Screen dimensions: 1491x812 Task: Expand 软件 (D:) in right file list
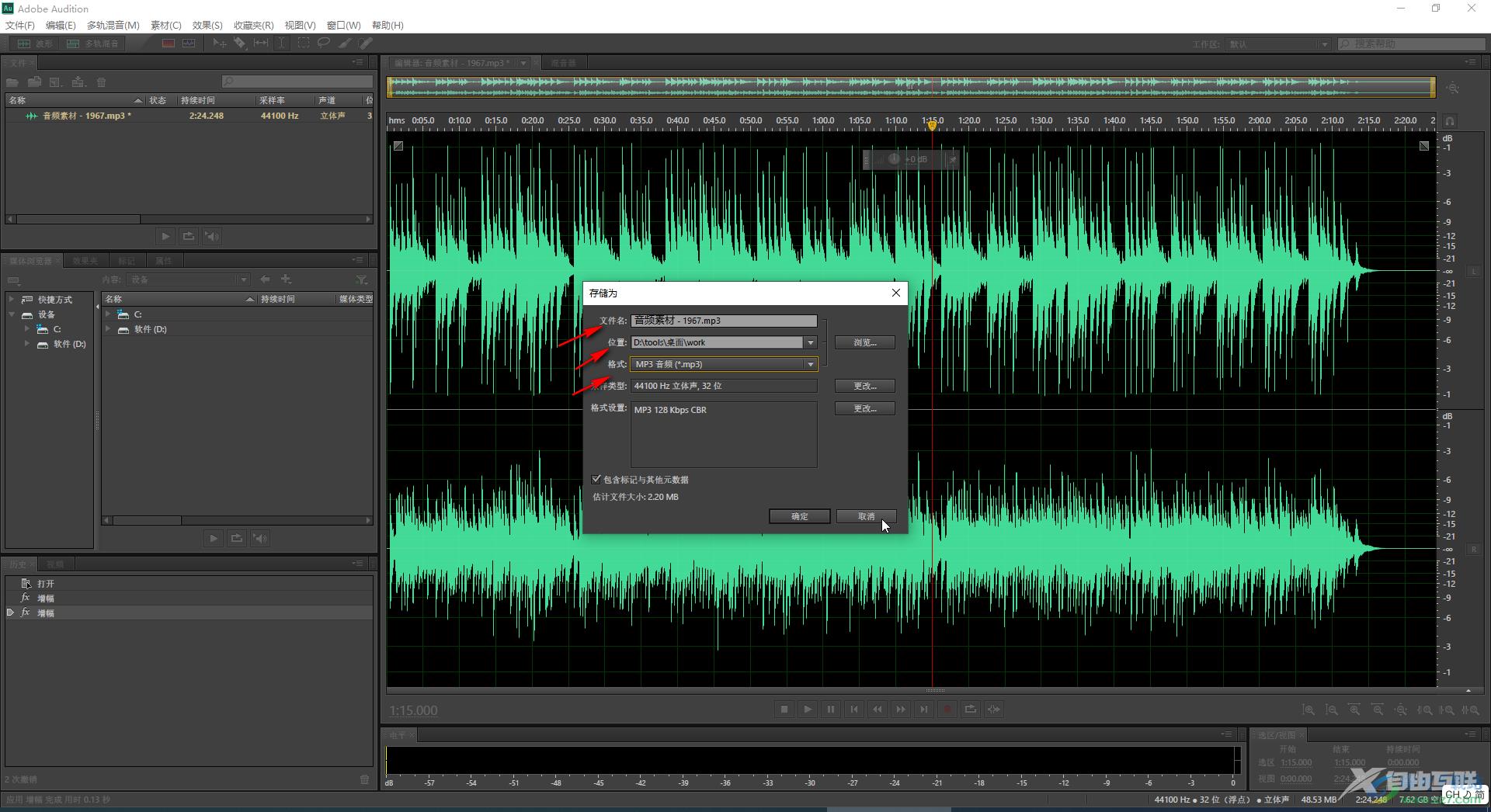pyautogui.click(x=108, y=329)
